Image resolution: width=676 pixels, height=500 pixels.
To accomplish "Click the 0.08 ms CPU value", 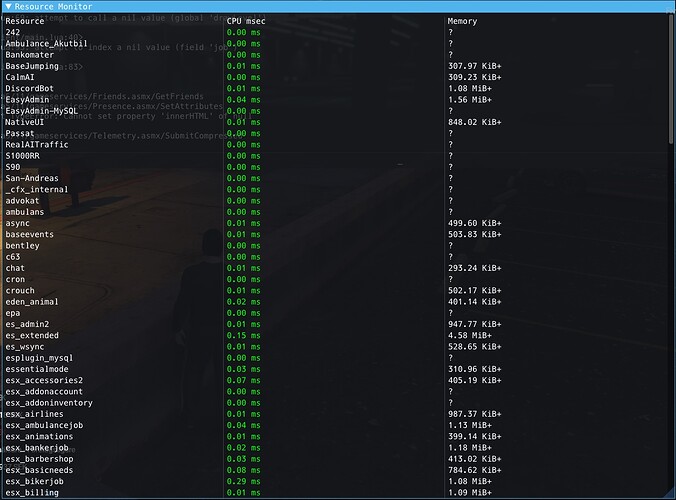I will [244, 470].
